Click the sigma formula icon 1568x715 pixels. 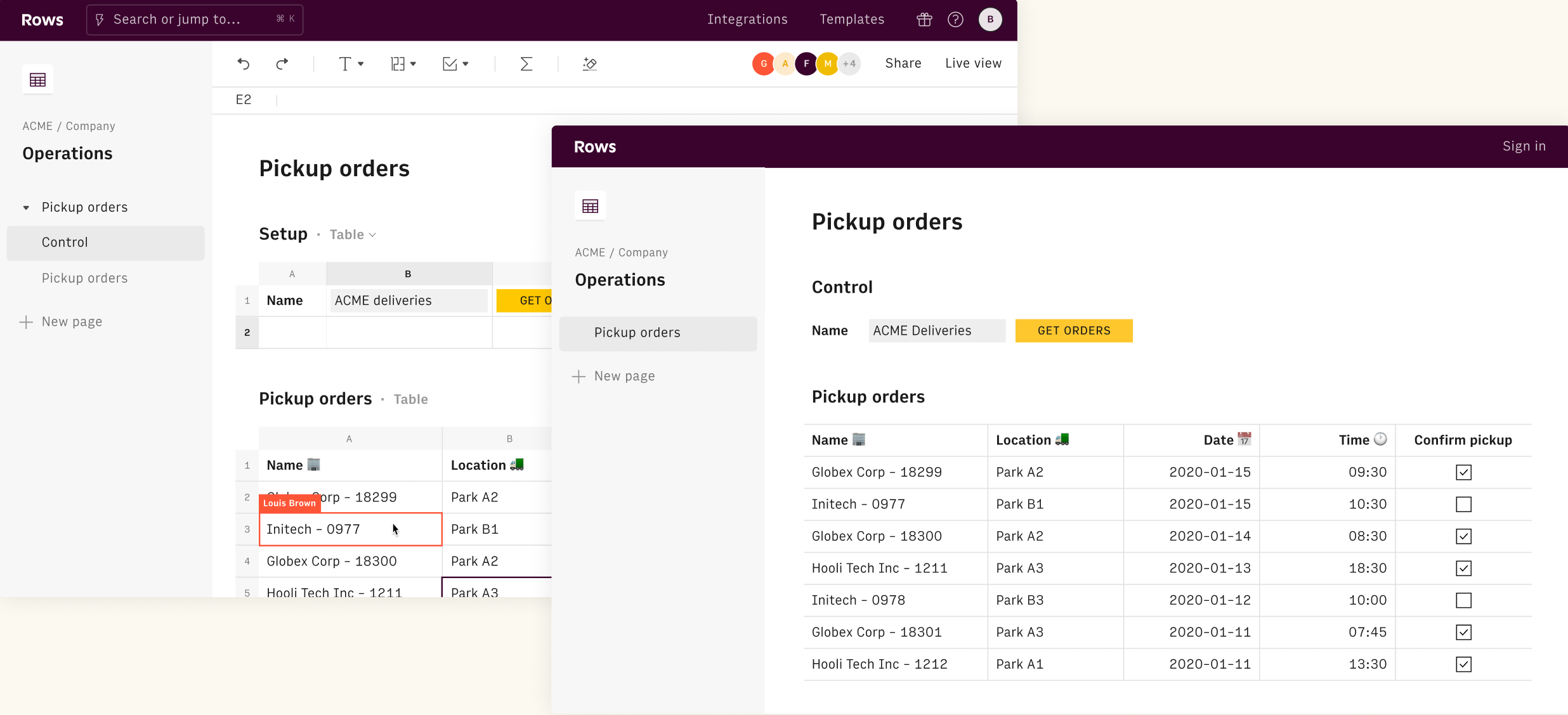(526, 64)
